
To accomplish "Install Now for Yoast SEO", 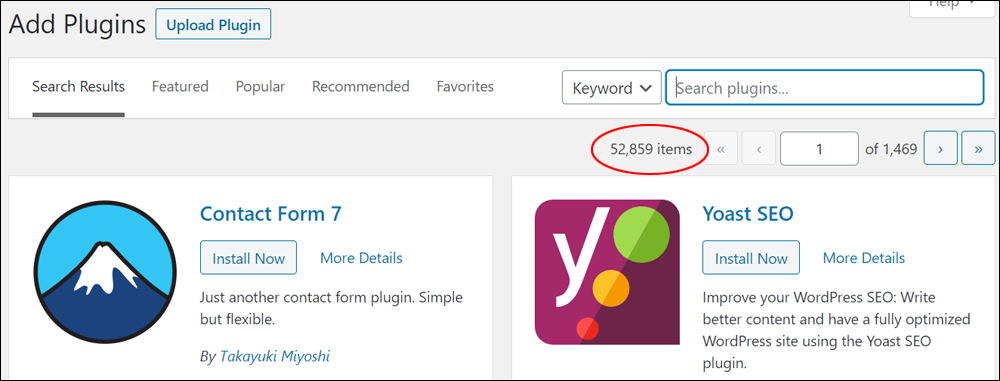I will click(751, 258).
